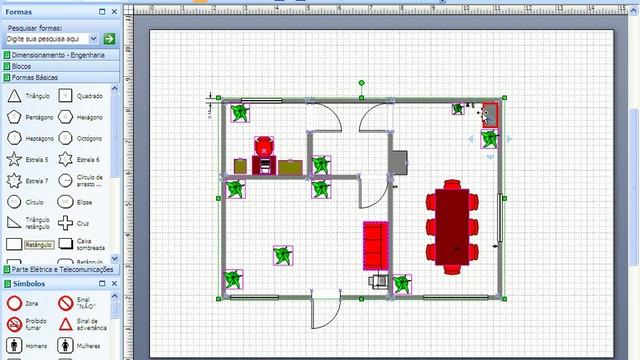The image size is (640, 360).
Task: Float the Símbolos panel window button
Action: (102, 283)
